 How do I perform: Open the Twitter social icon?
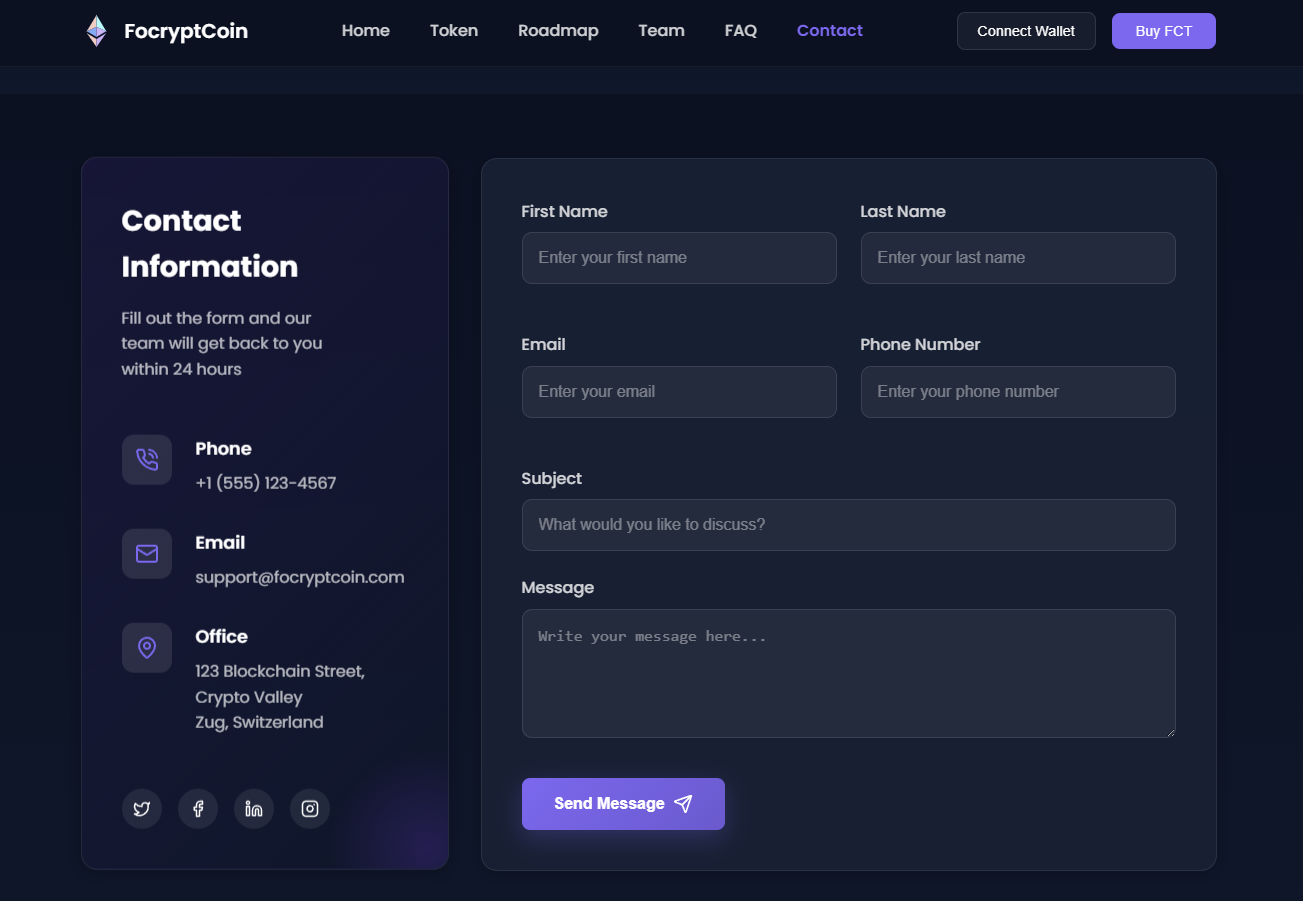coord(142,809)
